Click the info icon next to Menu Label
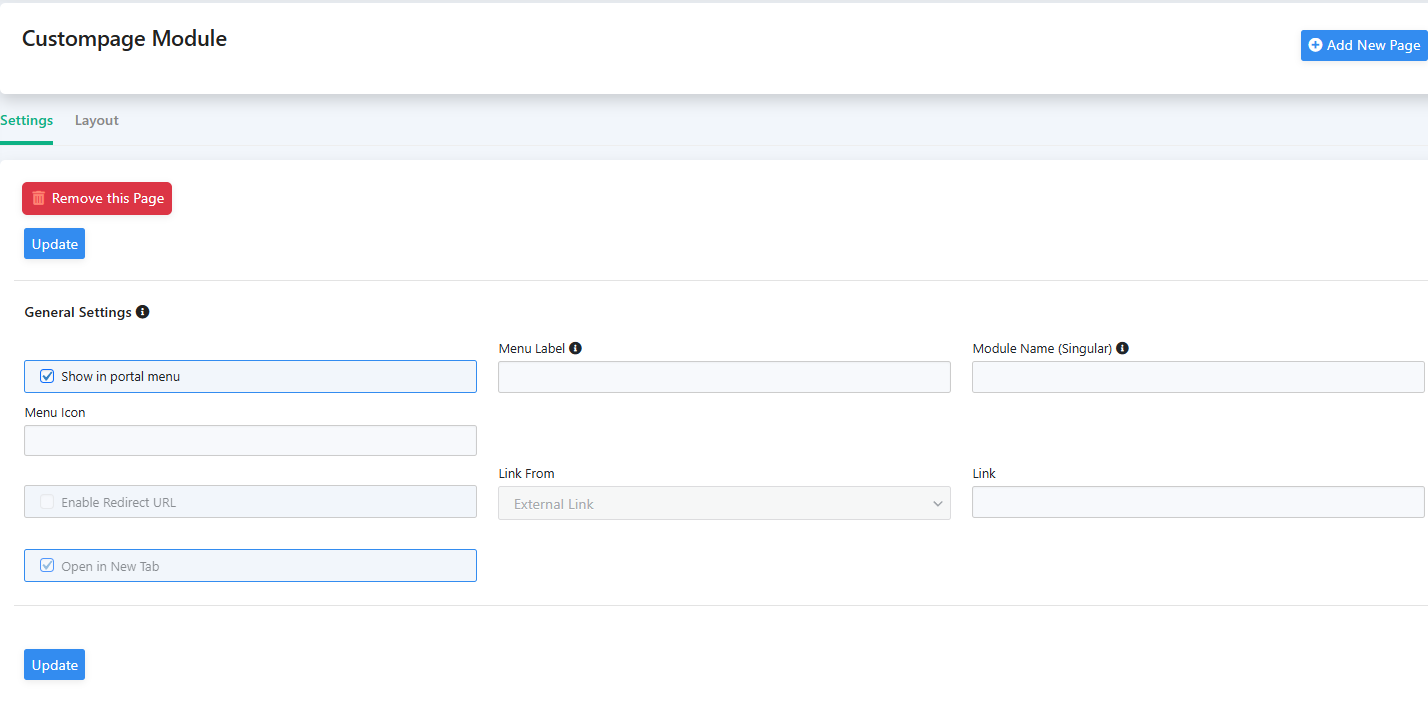The height and width of the screenshot is (708, 1428). (576, 349)
